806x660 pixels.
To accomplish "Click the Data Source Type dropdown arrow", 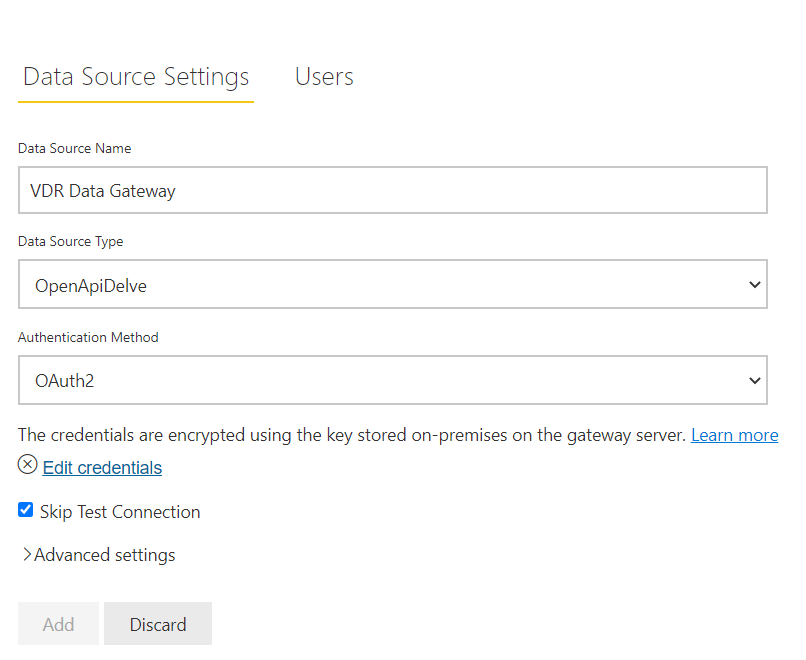I will (x=755, y=284).
